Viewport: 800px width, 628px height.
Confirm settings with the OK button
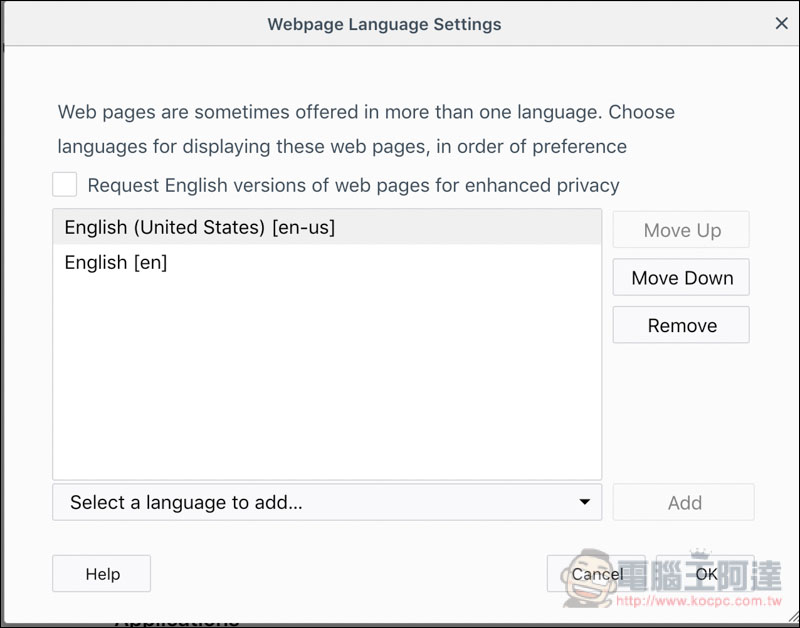(706, 574)
